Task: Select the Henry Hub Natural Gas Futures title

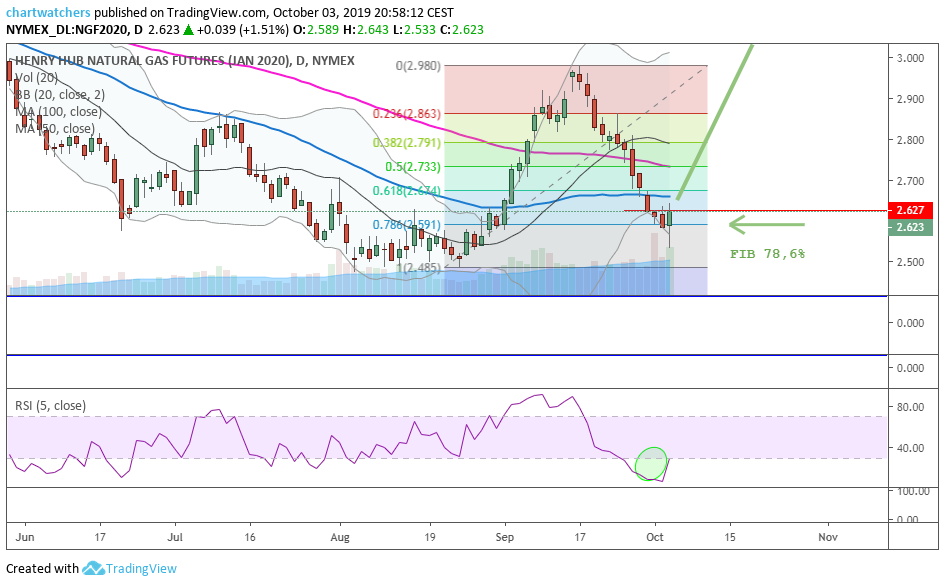Action: [x=185, y=60]
